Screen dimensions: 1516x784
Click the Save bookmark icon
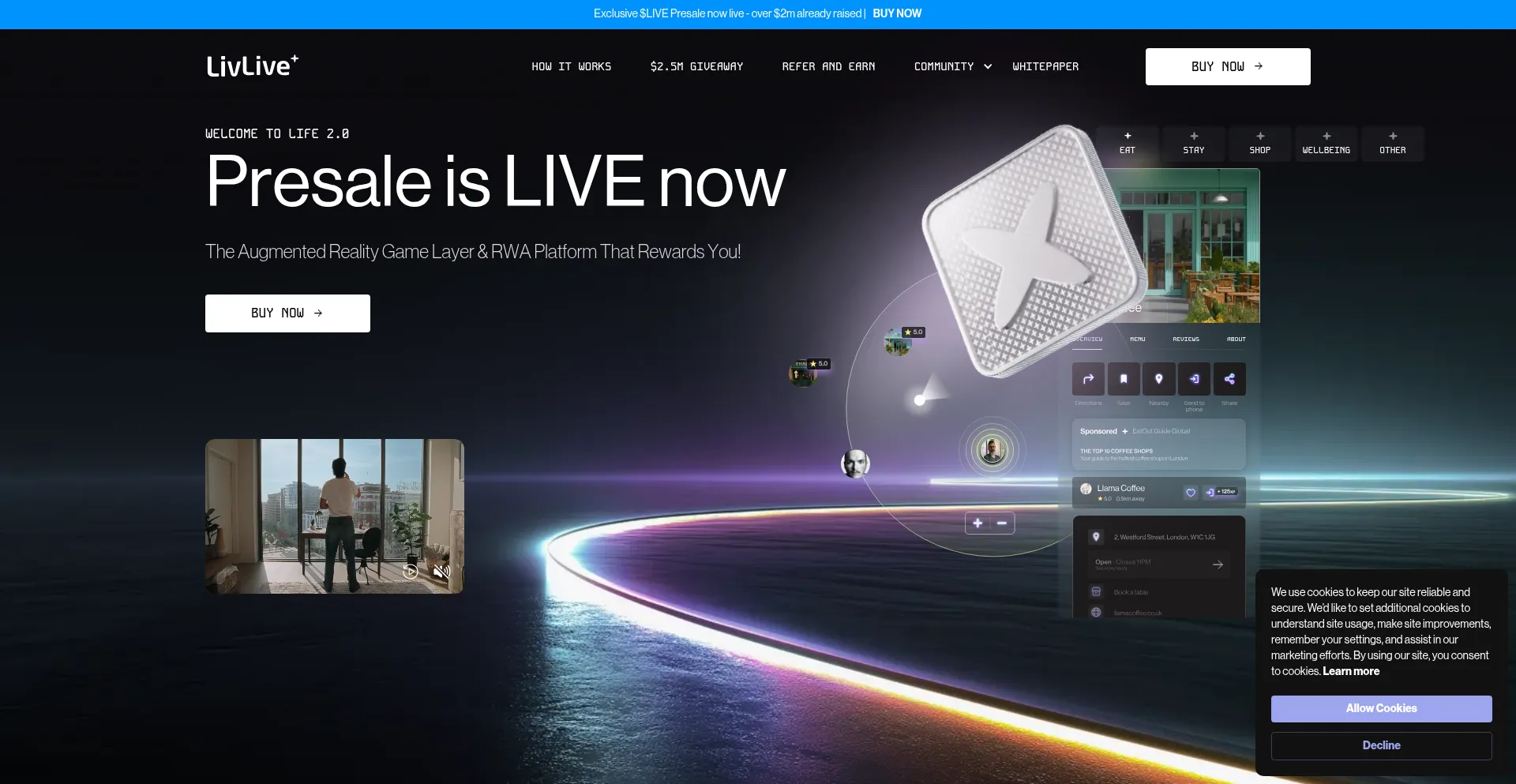point(1124,379)
